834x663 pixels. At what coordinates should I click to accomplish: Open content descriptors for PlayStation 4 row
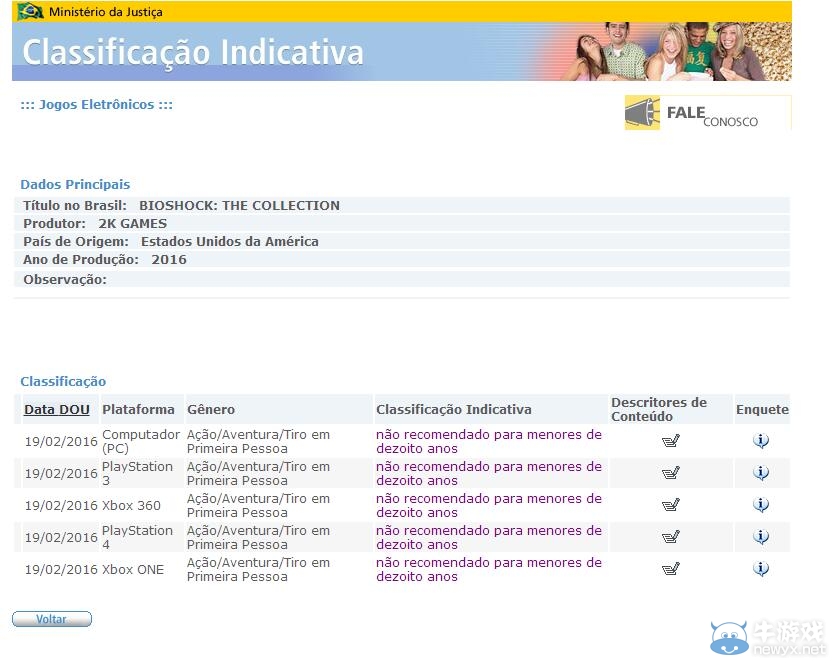pyautogui.click(x=671, y=537)
